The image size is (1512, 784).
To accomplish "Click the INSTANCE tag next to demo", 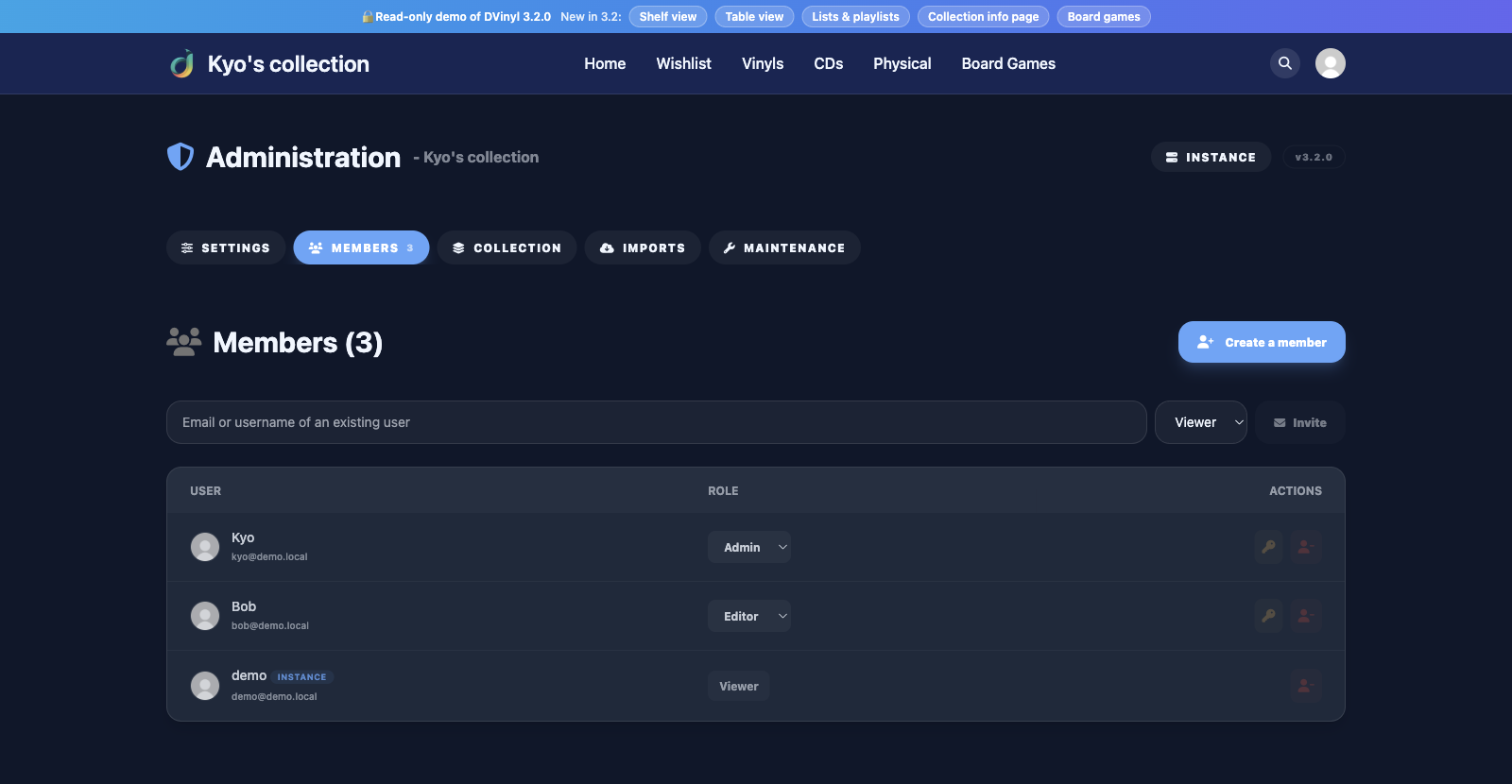I will click(302, 676).
